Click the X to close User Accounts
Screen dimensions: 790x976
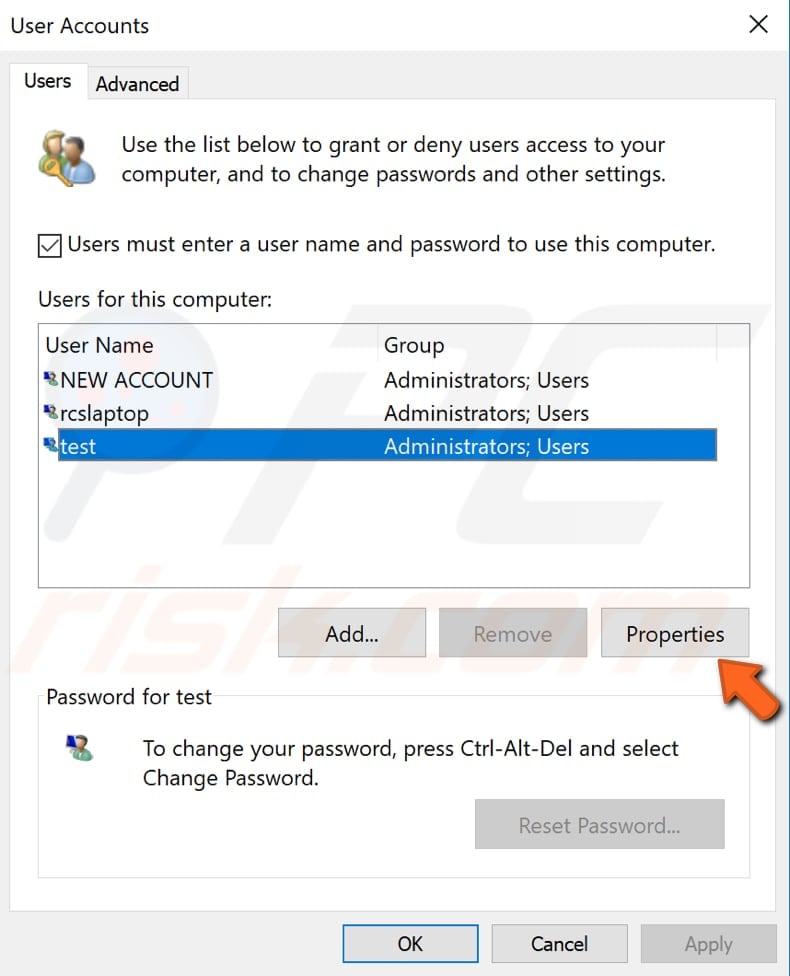(758, 24)
